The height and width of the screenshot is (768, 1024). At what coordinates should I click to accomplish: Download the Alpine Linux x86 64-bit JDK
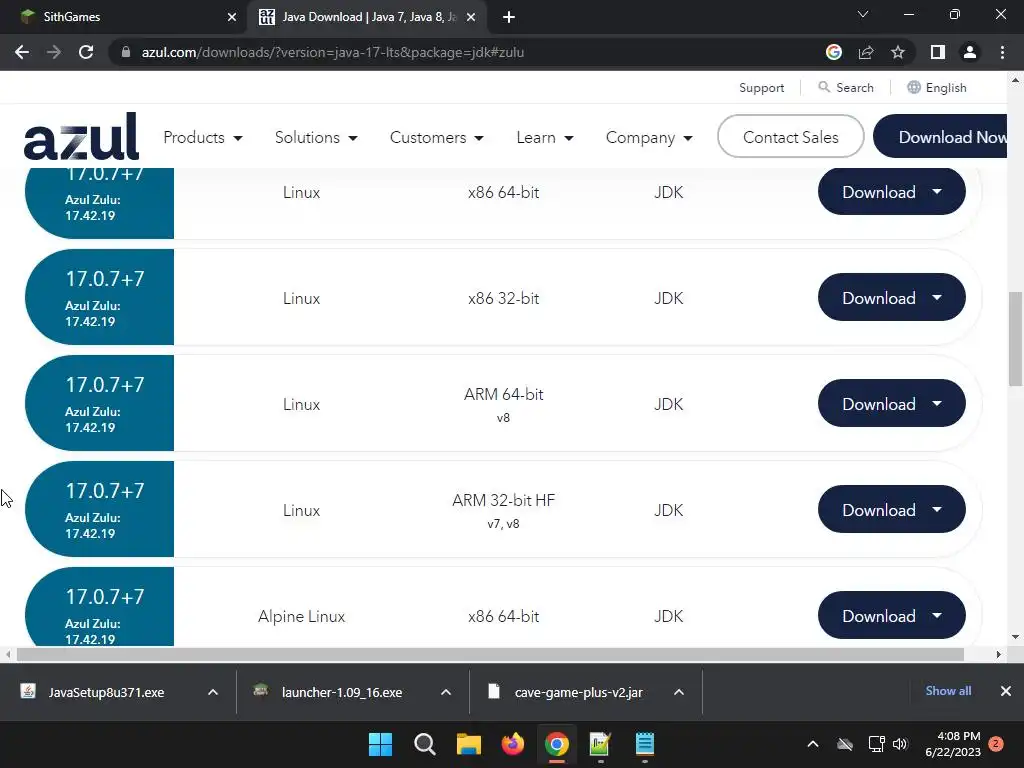pos(891,615)
